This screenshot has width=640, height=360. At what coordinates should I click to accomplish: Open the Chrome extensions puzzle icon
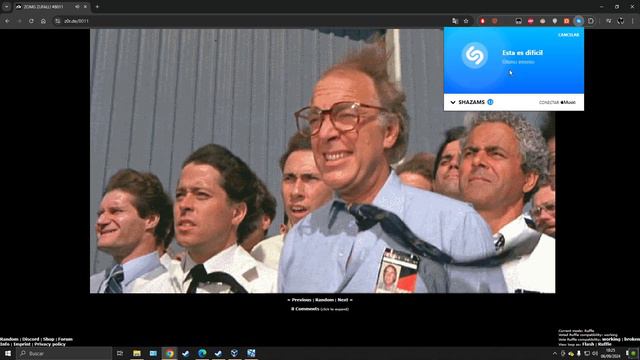tap(591, 21)
